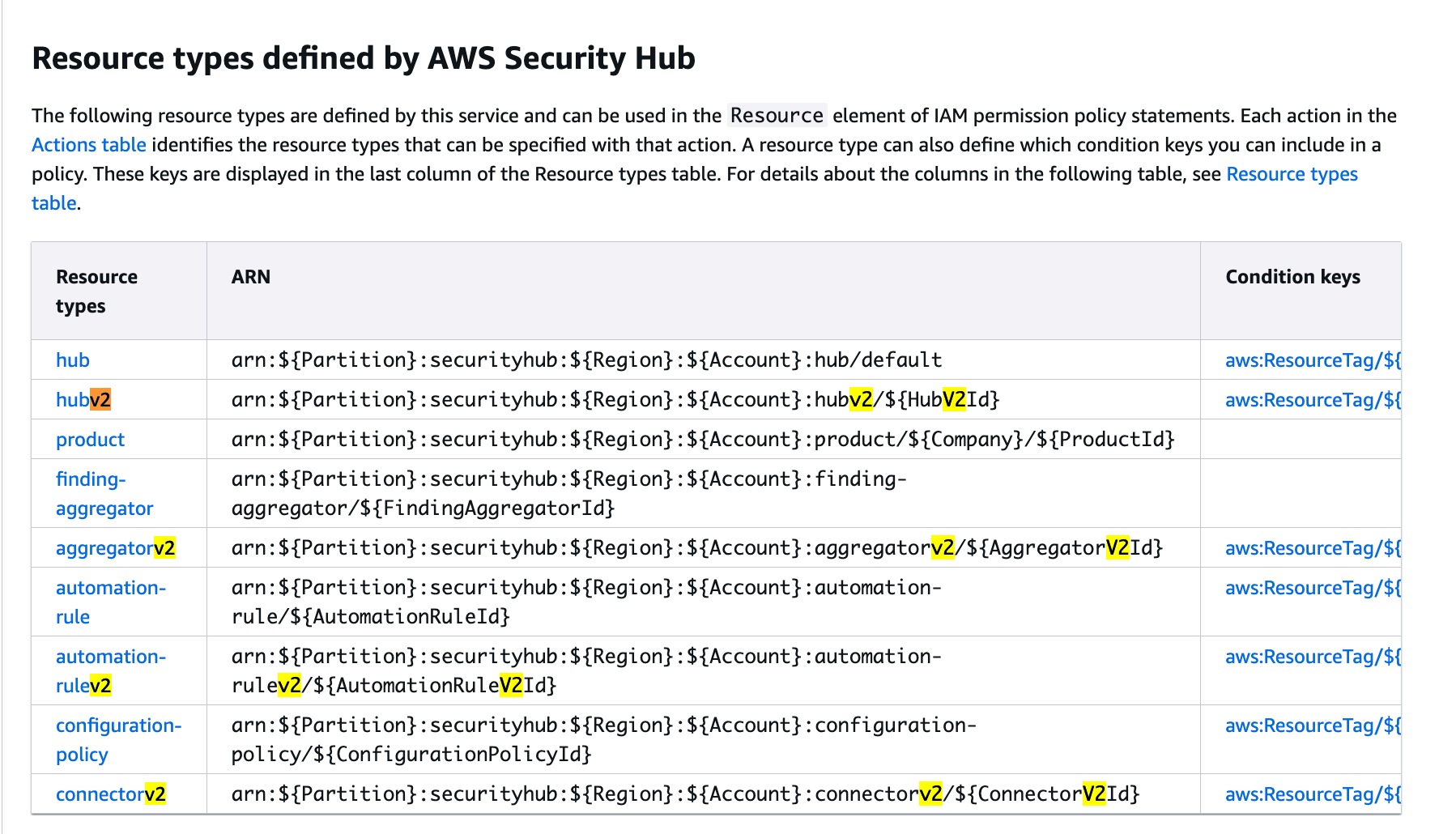Open the product resource type link
This screenshot has width=1456, height=834.
point(90,440)
